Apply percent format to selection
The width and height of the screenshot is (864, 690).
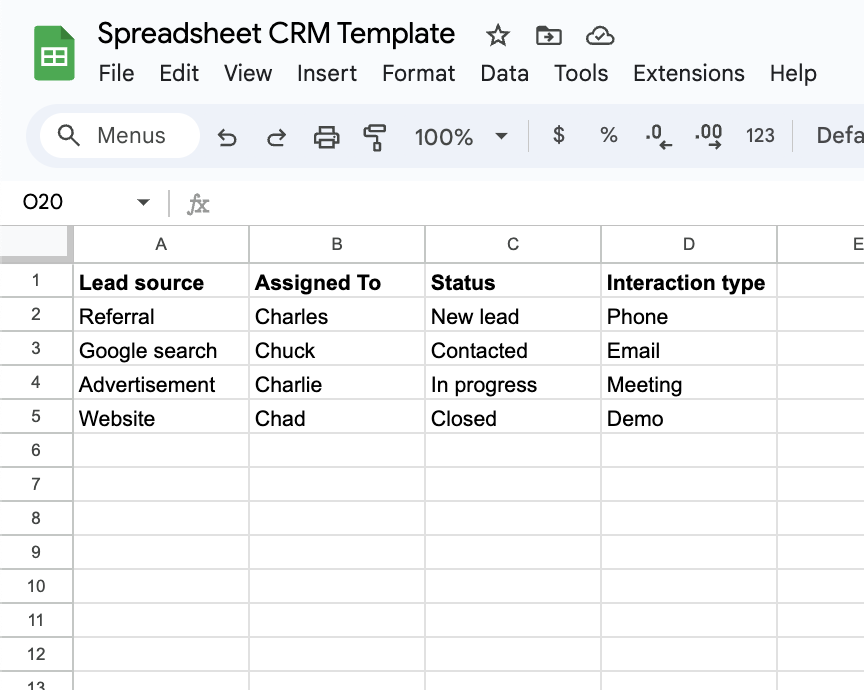pyautogui.click(x=608, y=136)
